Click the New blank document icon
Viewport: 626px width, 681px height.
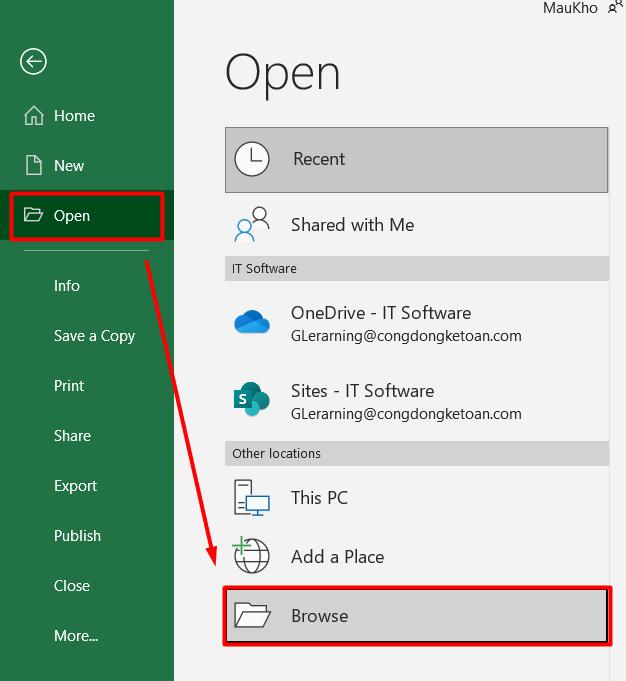click(x=34, y=165)
